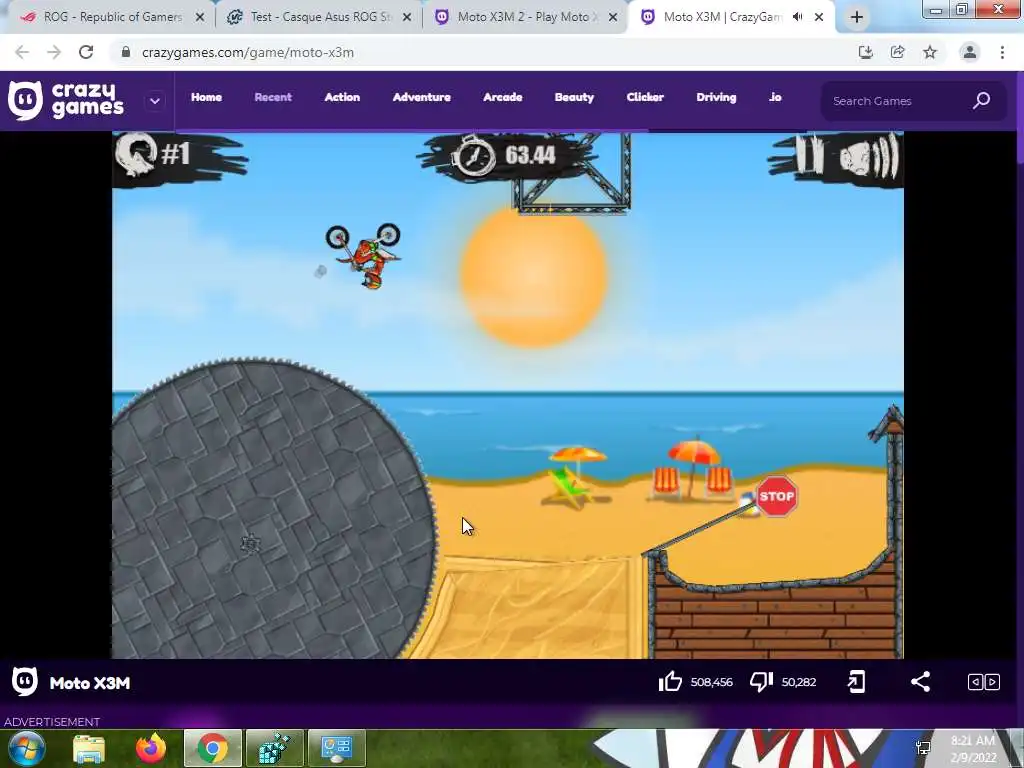
Task: Click the install app icon in address bar
Action: 866,52
